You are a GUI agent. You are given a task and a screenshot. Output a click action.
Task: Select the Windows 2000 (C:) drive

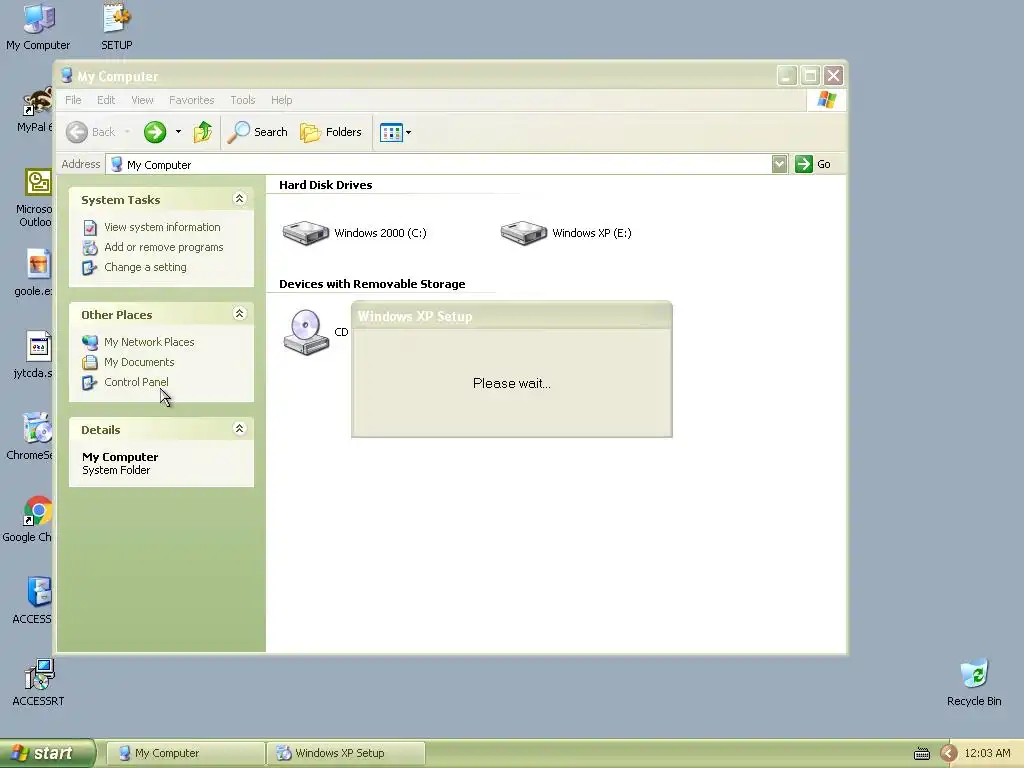point(355,233)
